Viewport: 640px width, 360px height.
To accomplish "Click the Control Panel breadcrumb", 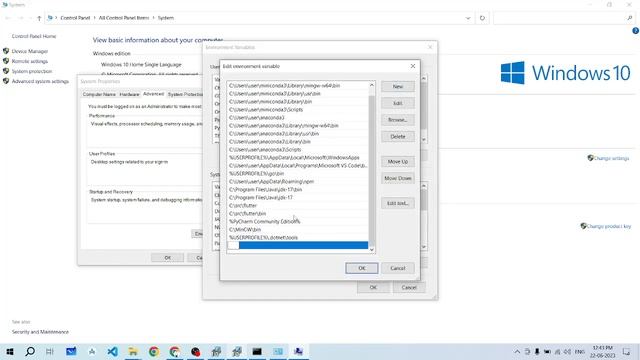I will (75, 18).
